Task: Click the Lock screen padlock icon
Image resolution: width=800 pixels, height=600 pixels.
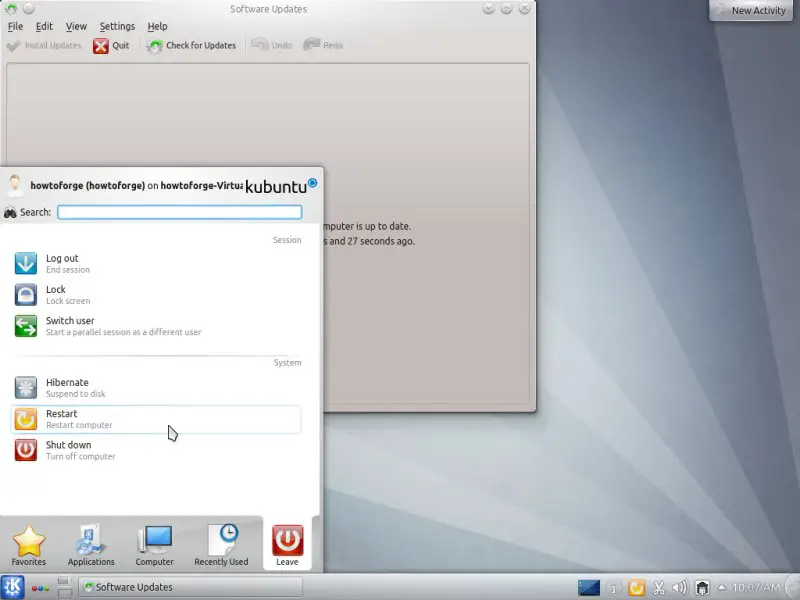Action: click(x=26, y=294)
